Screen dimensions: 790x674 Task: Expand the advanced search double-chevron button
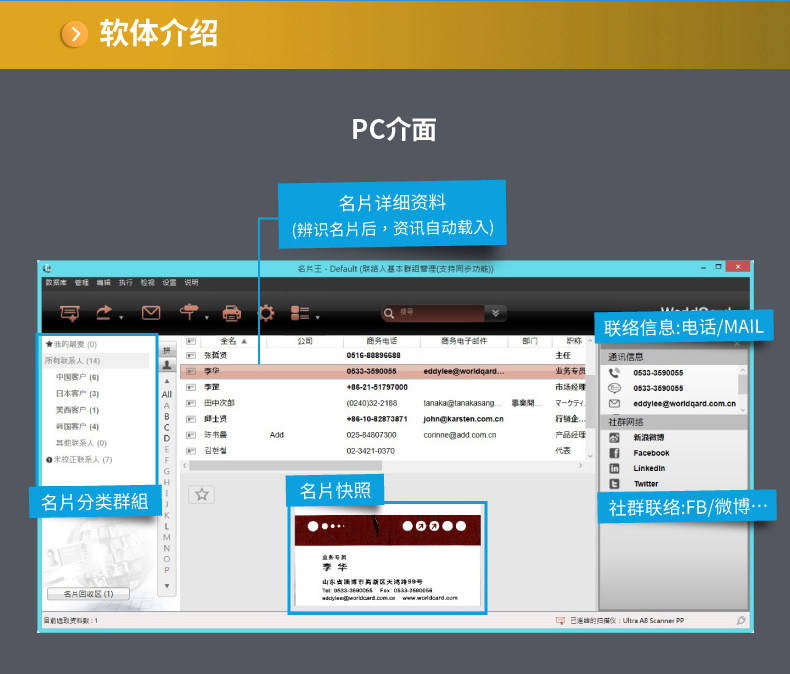pos(495,313)
